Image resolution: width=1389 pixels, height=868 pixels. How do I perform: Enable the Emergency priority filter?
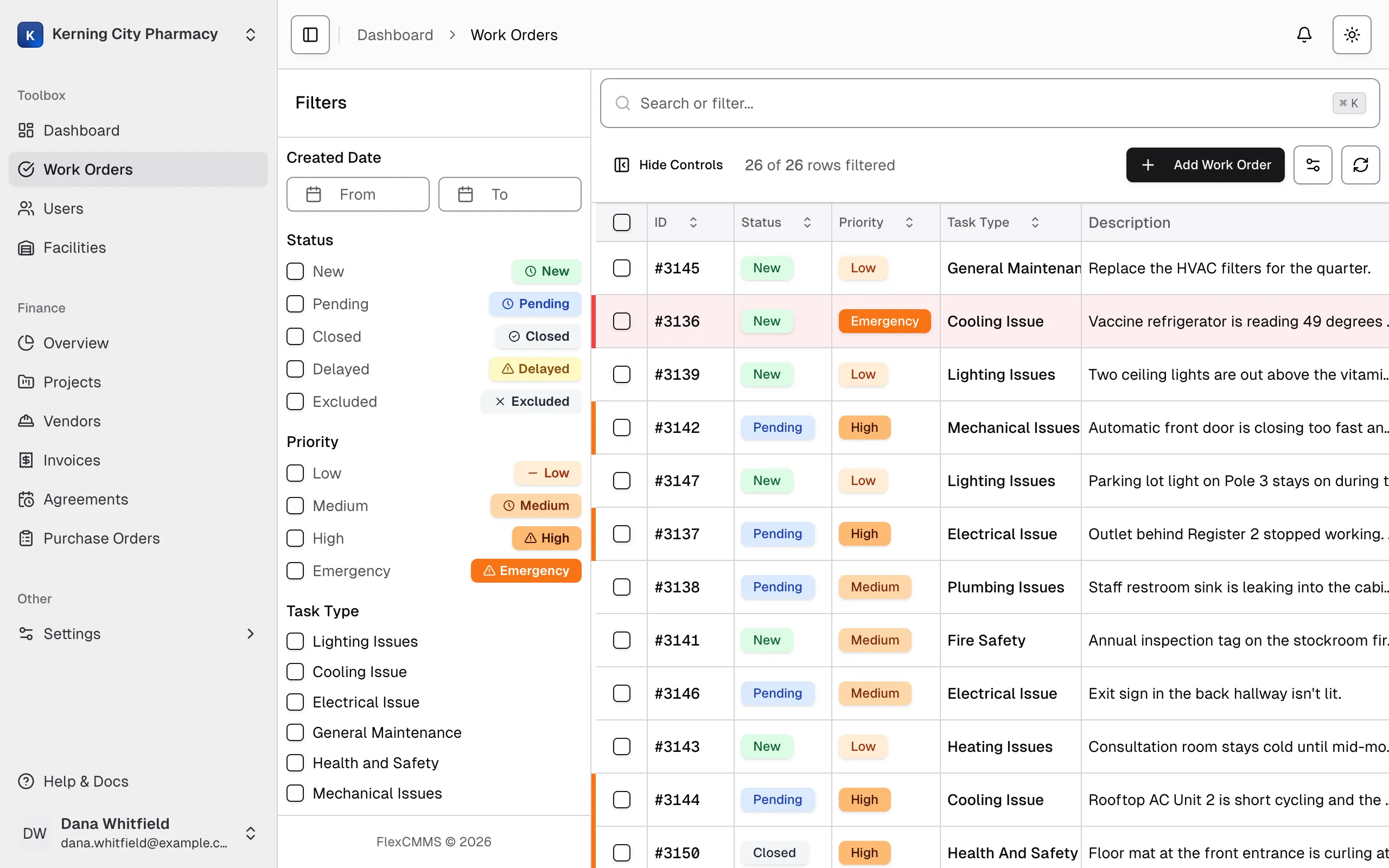pos(295,571)
